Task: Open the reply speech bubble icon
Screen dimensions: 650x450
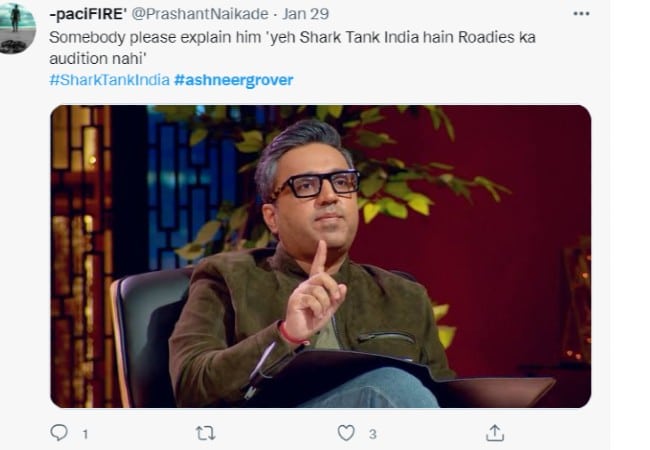Action: (x=59, y=433)
